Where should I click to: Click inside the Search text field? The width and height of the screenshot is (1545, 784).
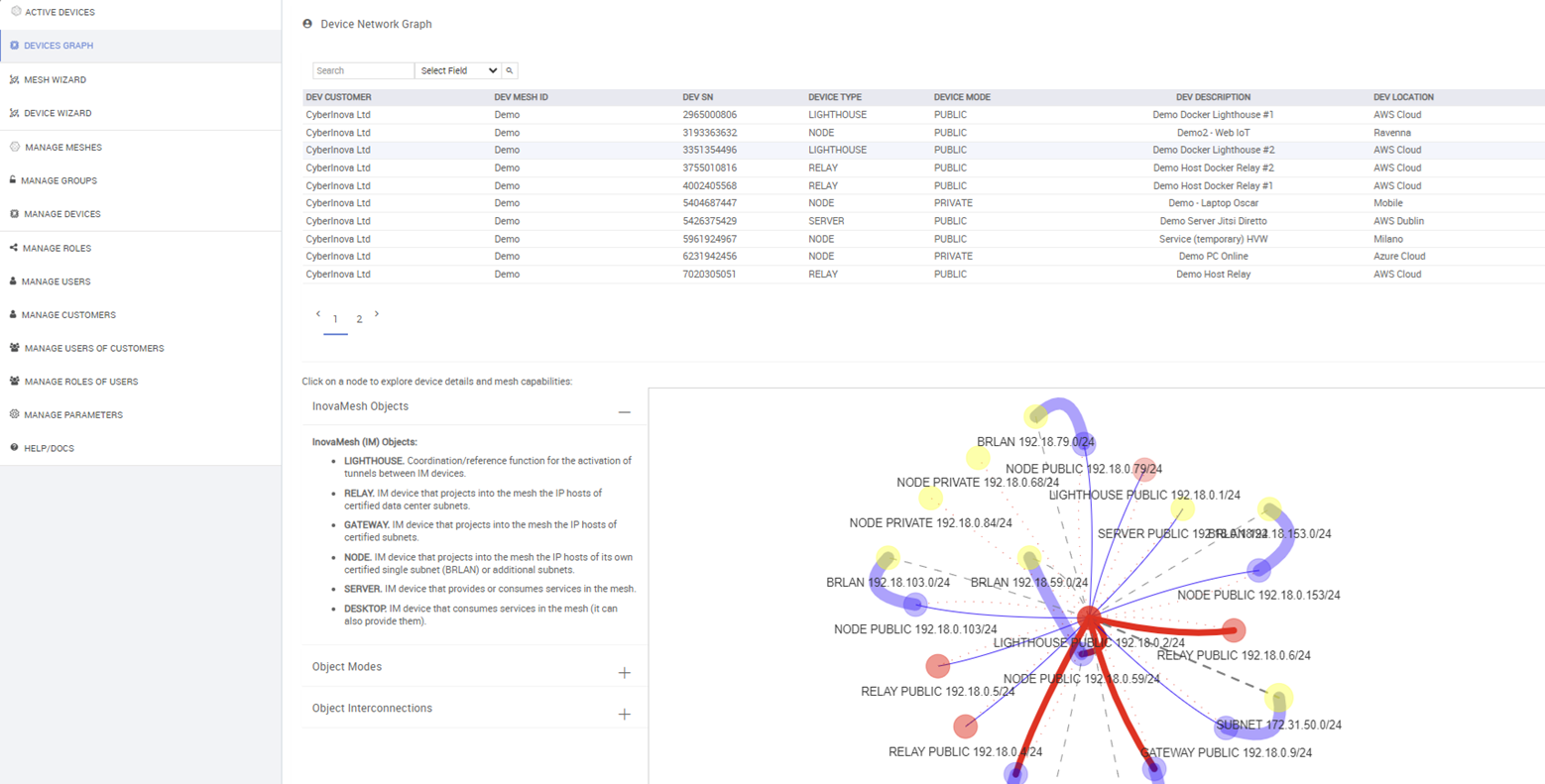[x=363, y=70]
